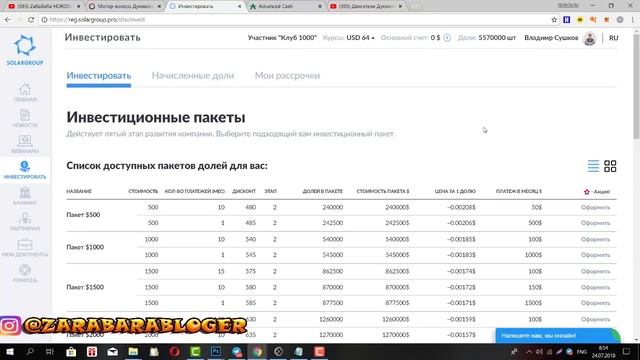Switch to the Мои рассрочки tab

click(287, 76)
